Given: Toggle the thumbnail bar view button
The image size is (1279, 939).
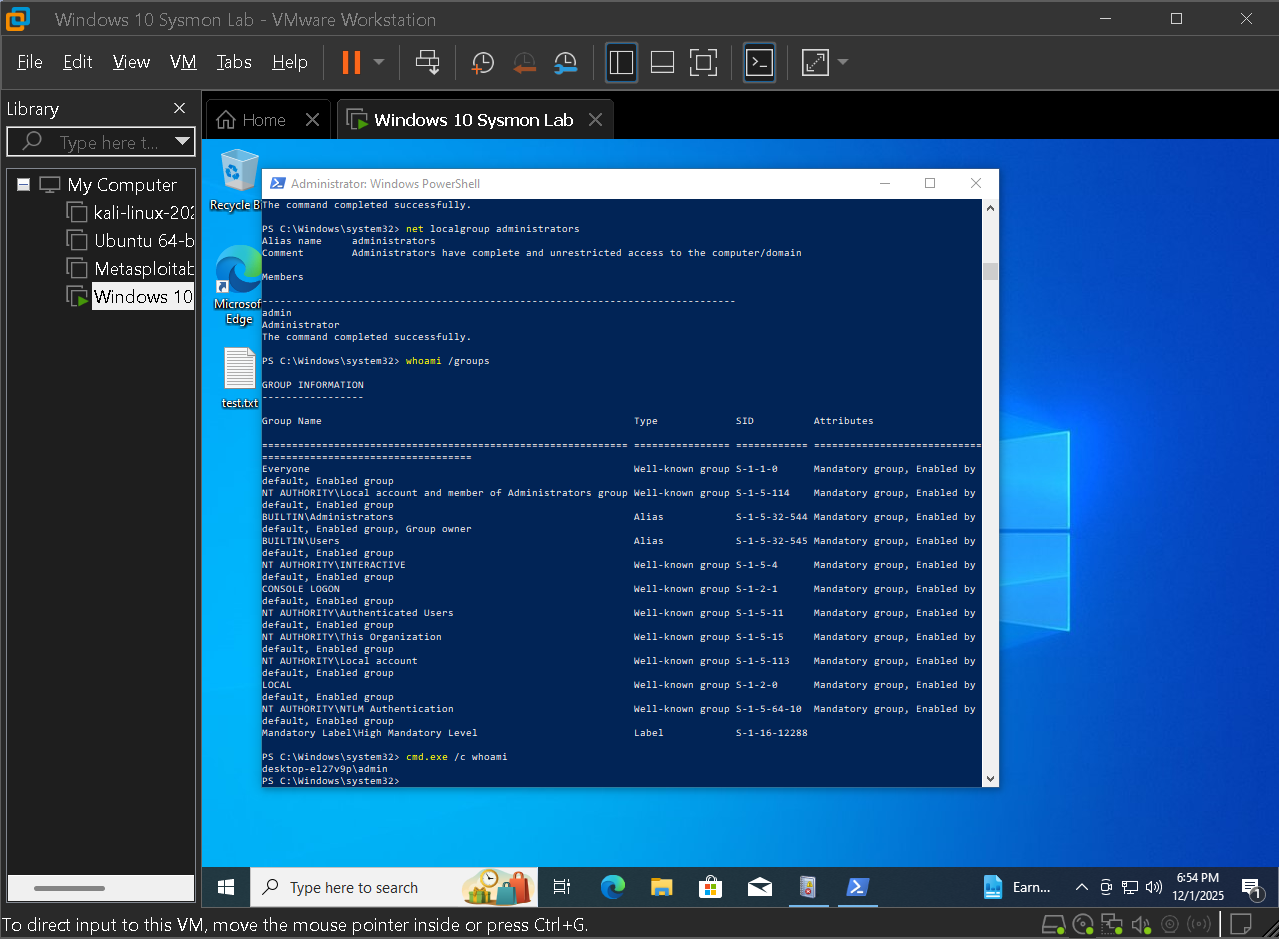Looking at the screenshot, I should pos(662,63).
